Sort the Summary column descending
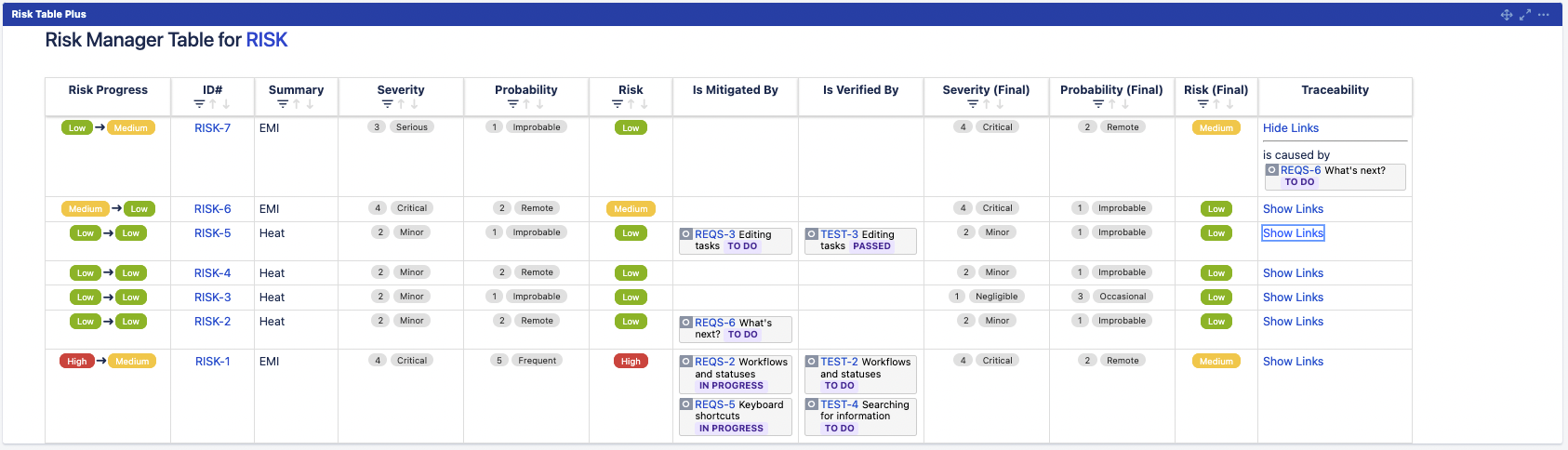Viewport: 1568px width, 450px height. click(310, 104)
